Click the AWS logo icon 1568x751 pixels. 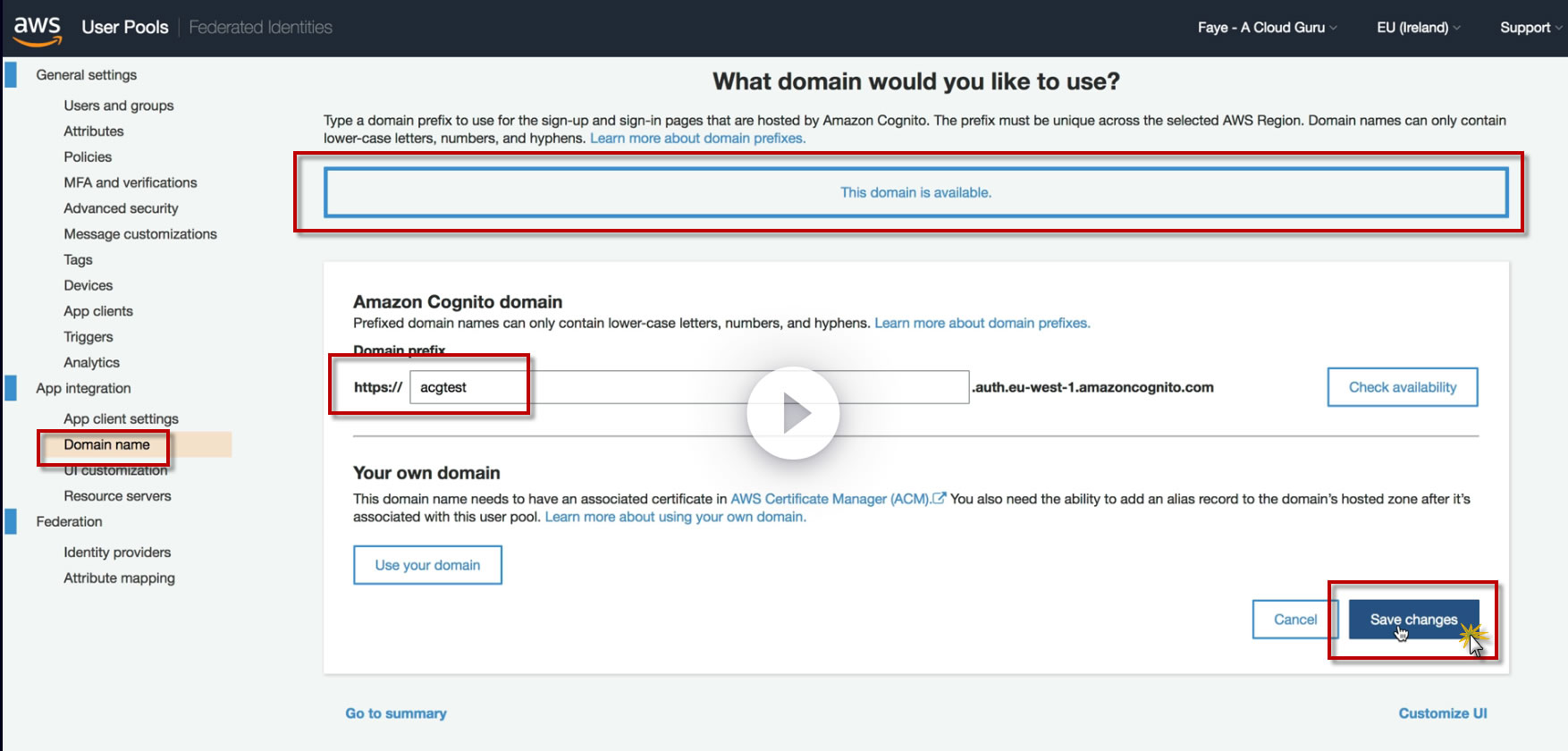coord(38,29)
